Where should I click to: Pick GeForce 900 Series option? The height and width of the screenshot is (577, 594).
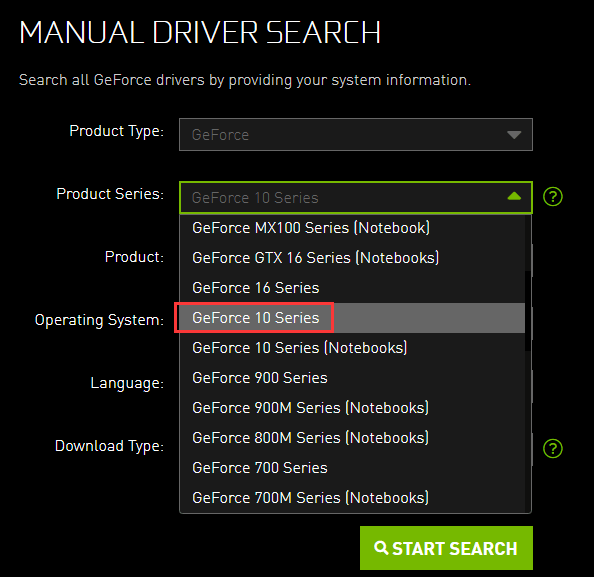(352, 378)
